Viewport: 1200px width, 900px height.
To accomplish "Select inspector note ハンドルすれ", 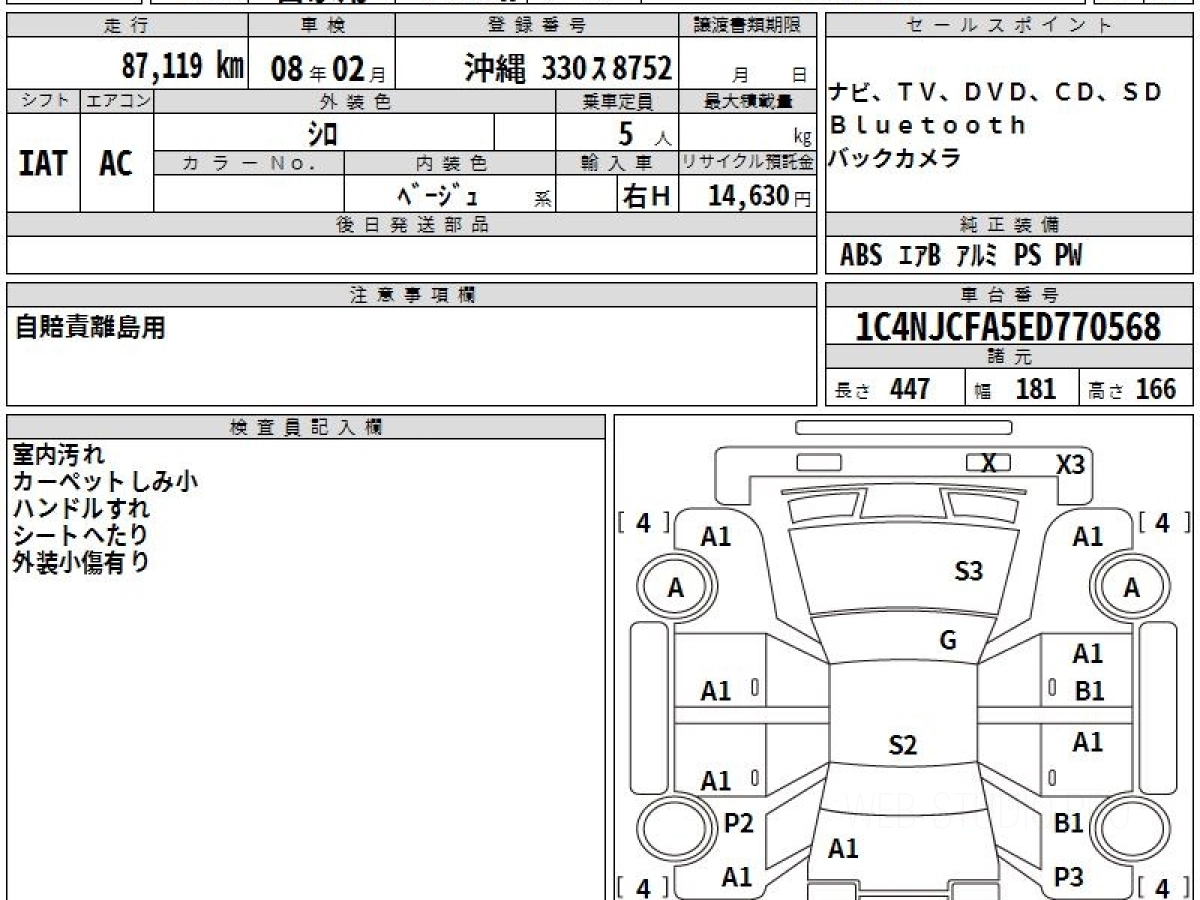I will (81, 508).
